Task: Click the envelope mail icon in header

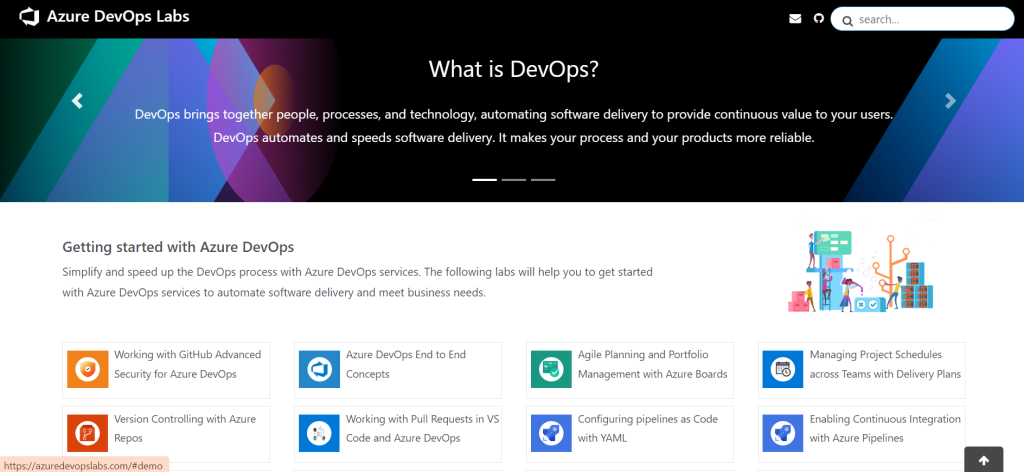Action: tap(795, 18)
